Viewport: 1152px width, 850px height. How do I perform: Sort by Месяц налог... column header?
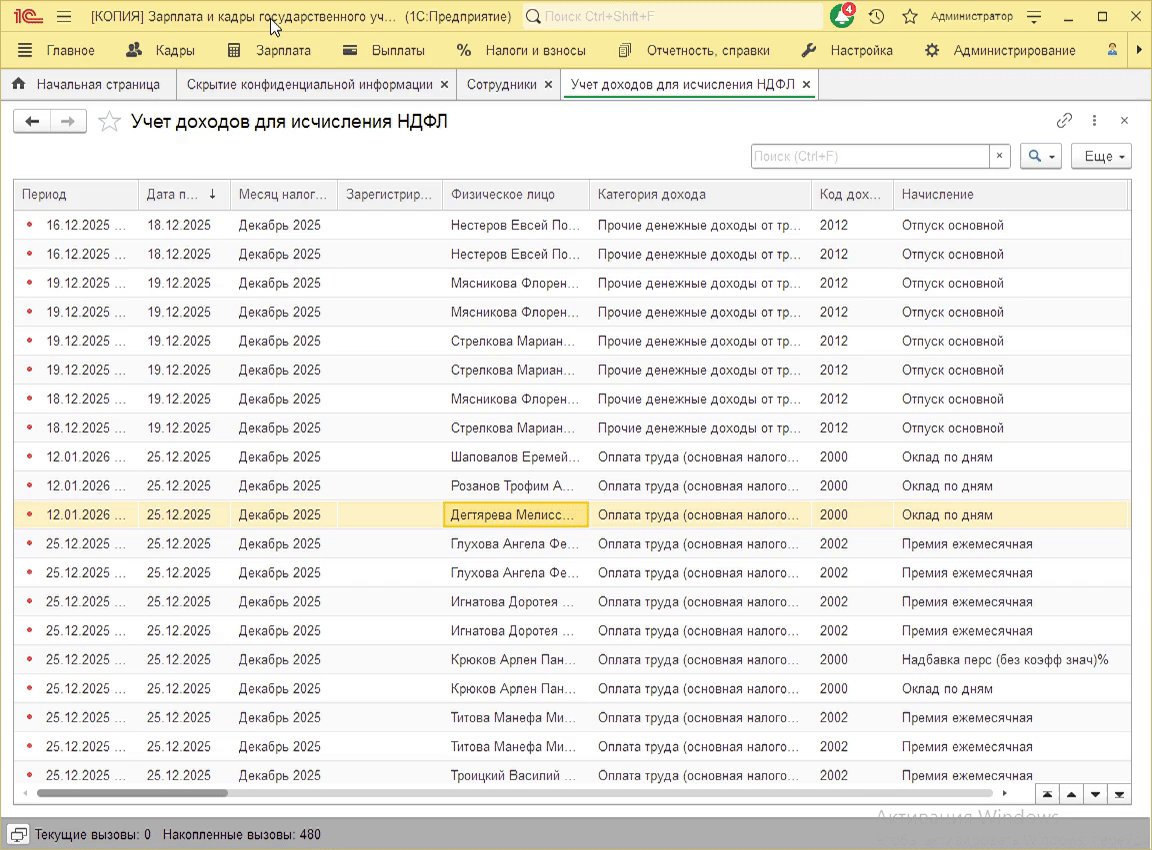[x=284, y=195]
